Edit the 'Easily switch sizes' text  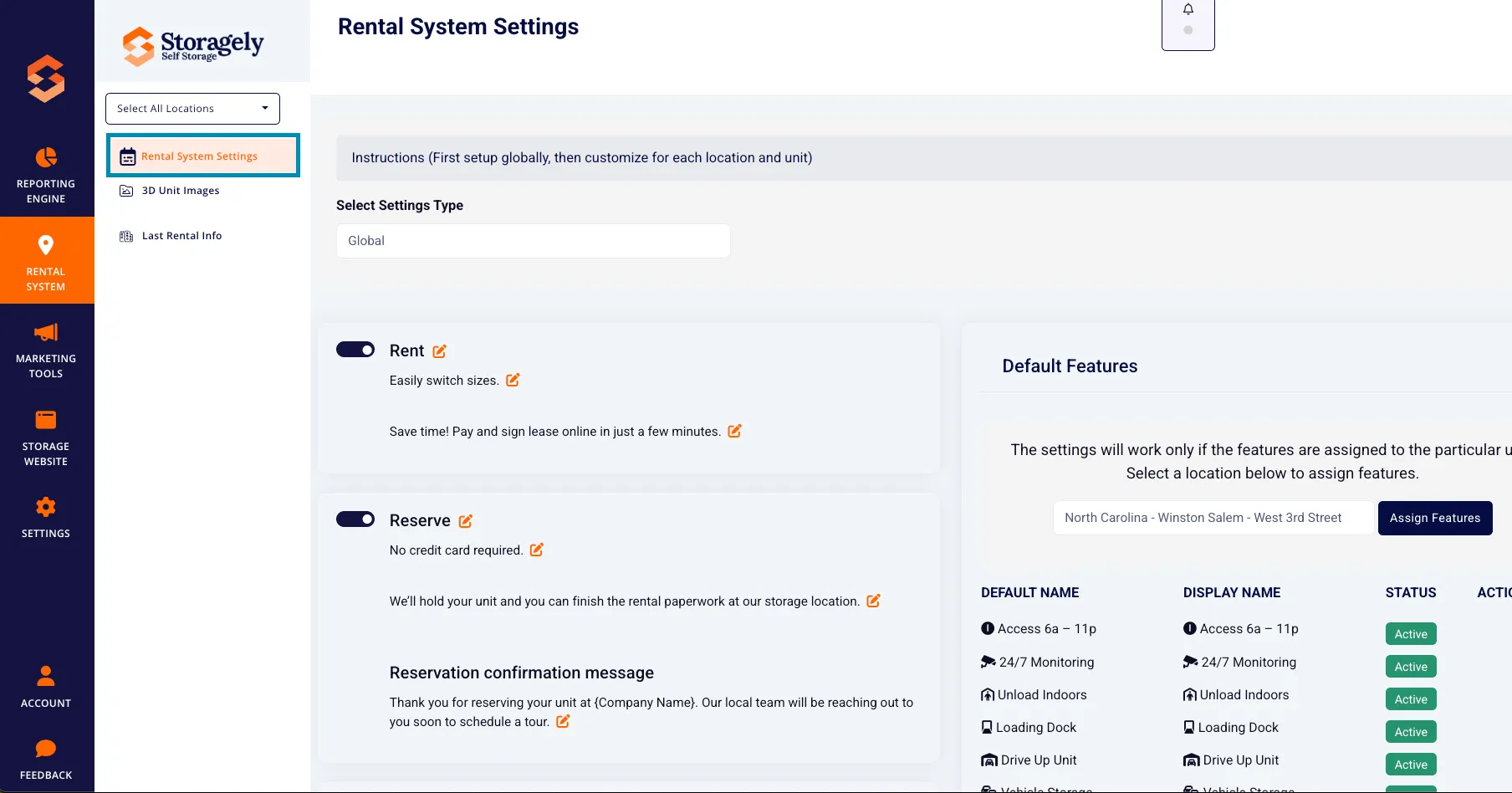[513, 380]
